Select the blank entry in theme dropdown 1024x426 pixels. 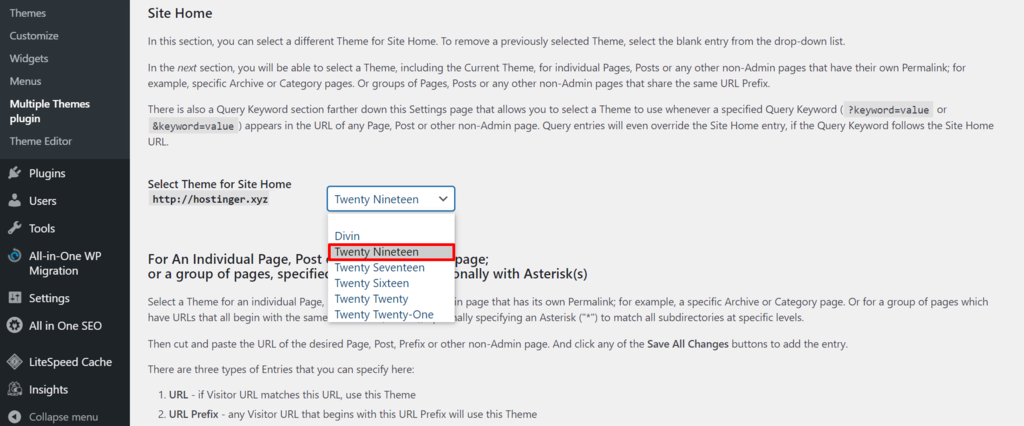point(390,221)
